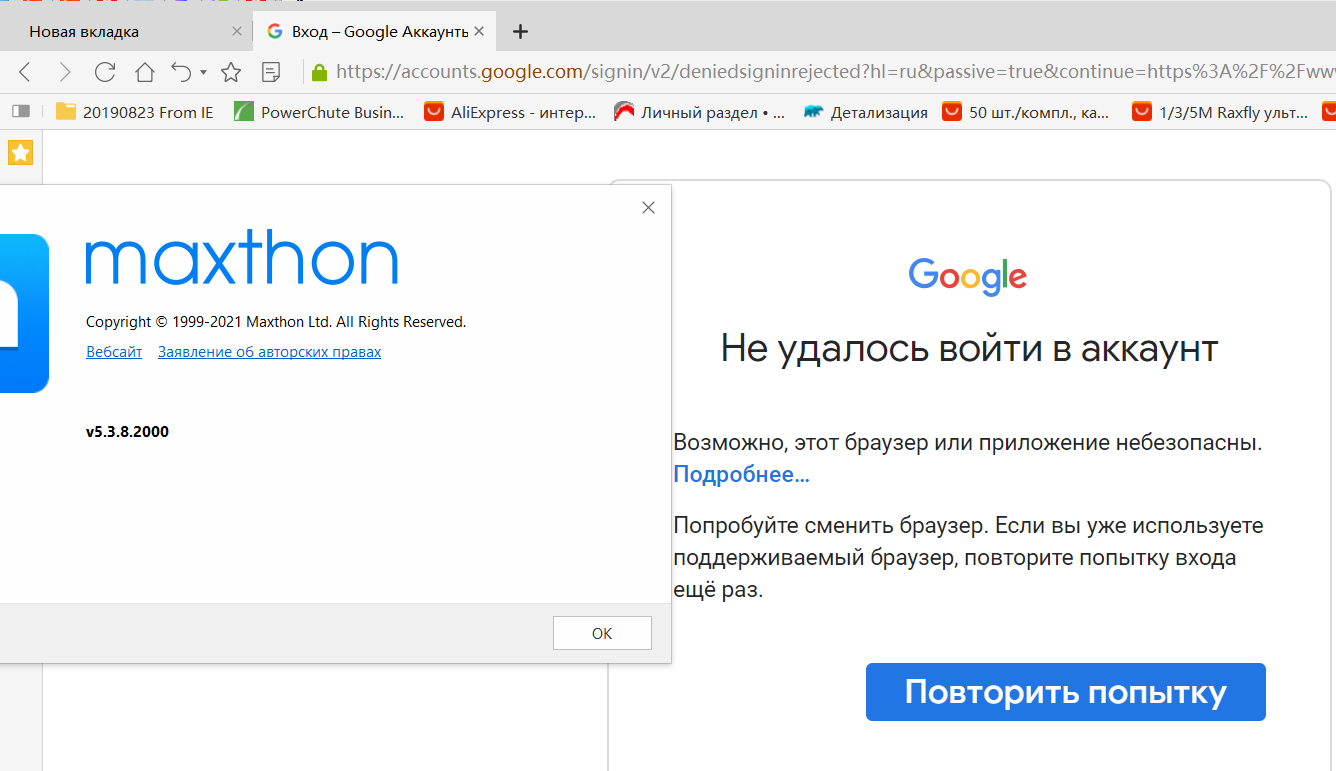
Task: Click the Maxthon copyright 1999-2021 text
Action: coord(276,322)
